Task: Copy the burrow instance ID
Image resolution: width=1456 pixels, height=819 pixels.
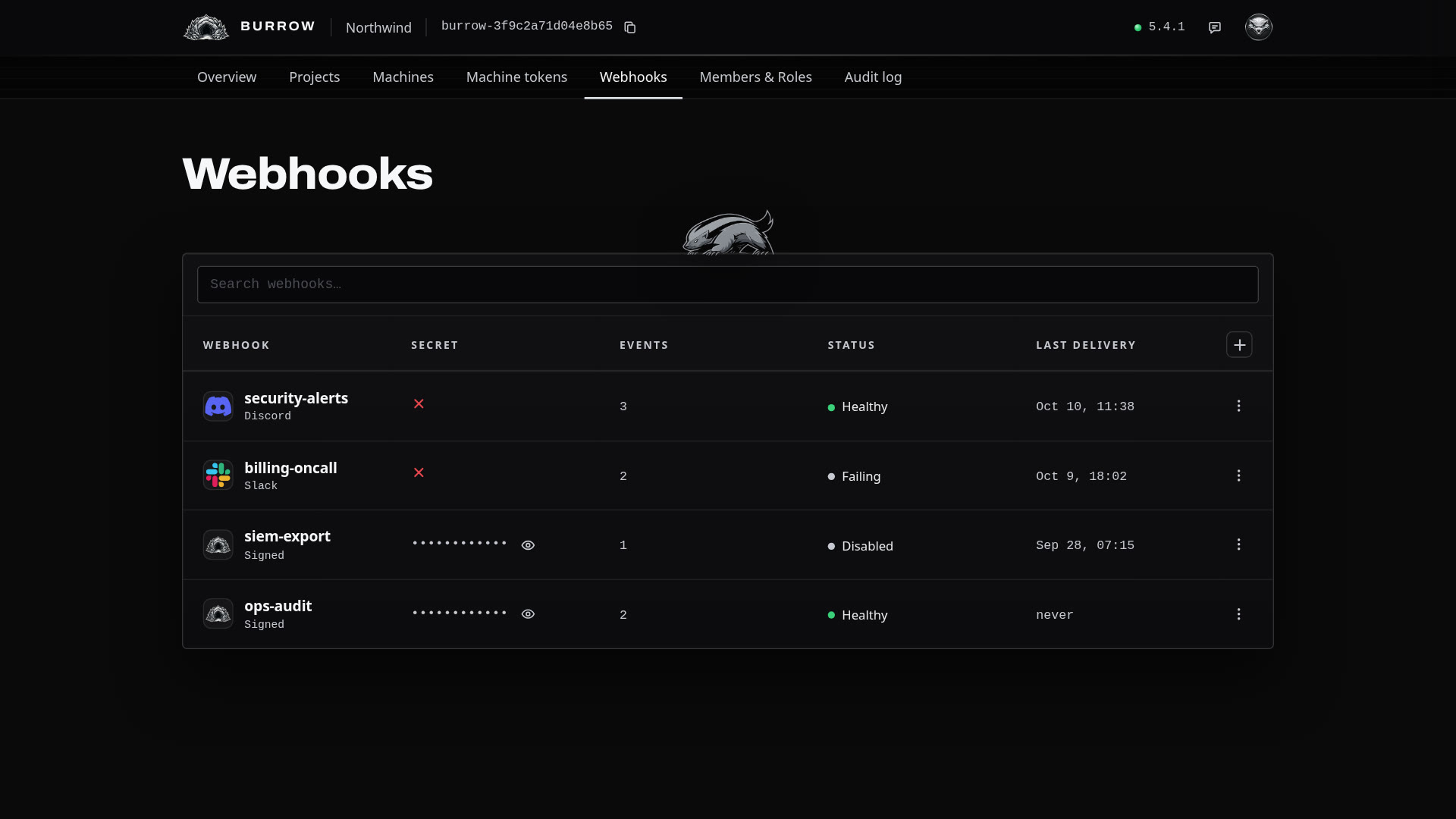Action: click(x=629, y=27)
